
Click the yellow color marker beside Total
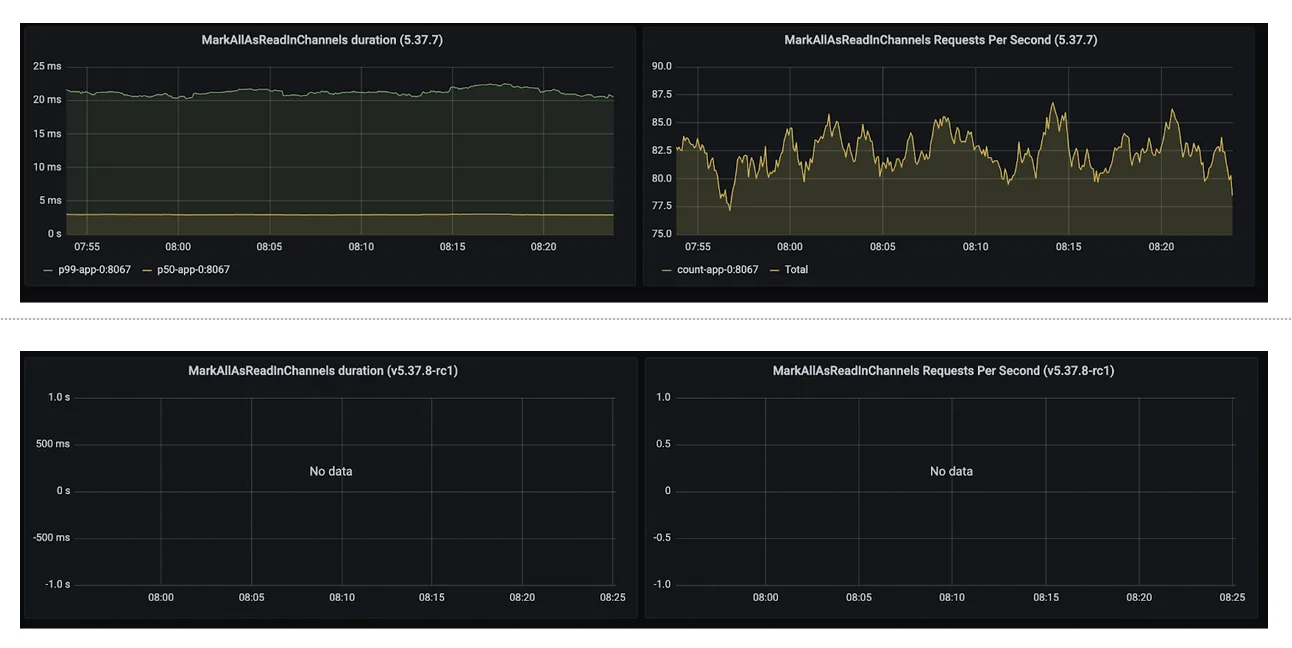coord(774,270)
